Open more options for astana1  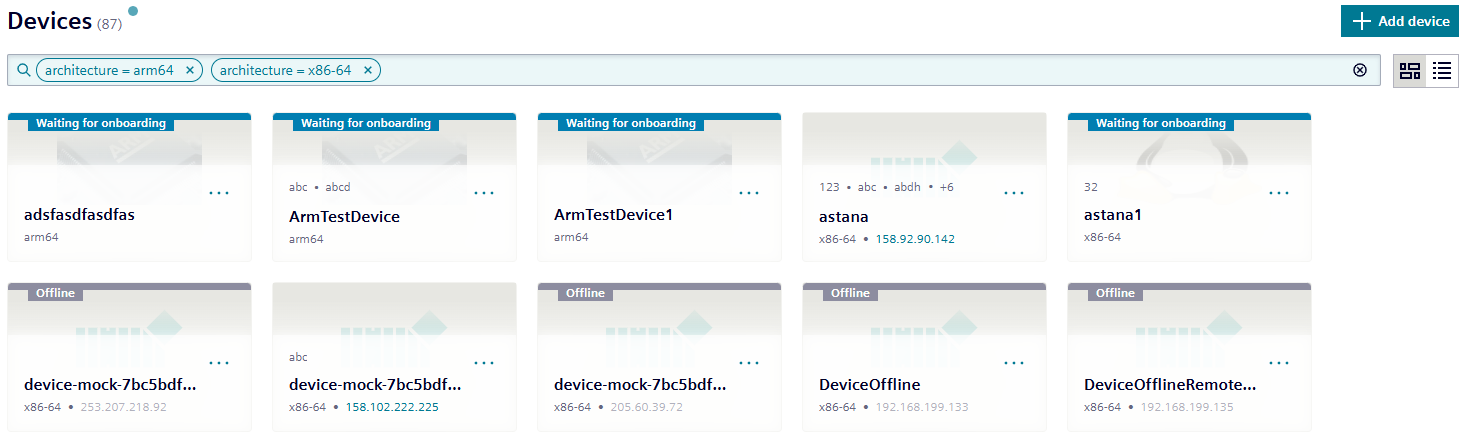(x=1279, y=193)
